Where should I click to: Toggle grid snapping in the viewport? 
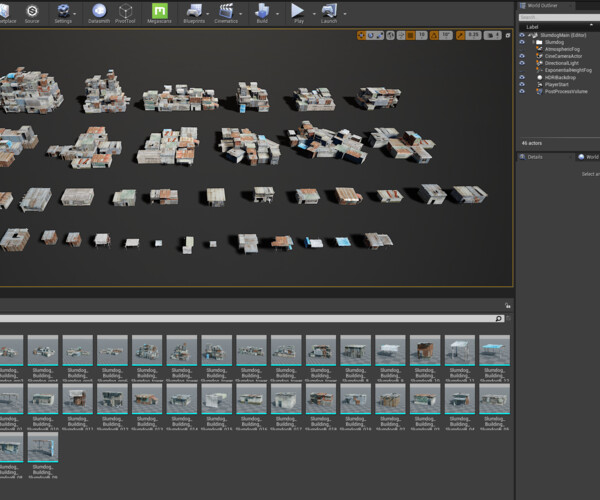click(411, 36)
